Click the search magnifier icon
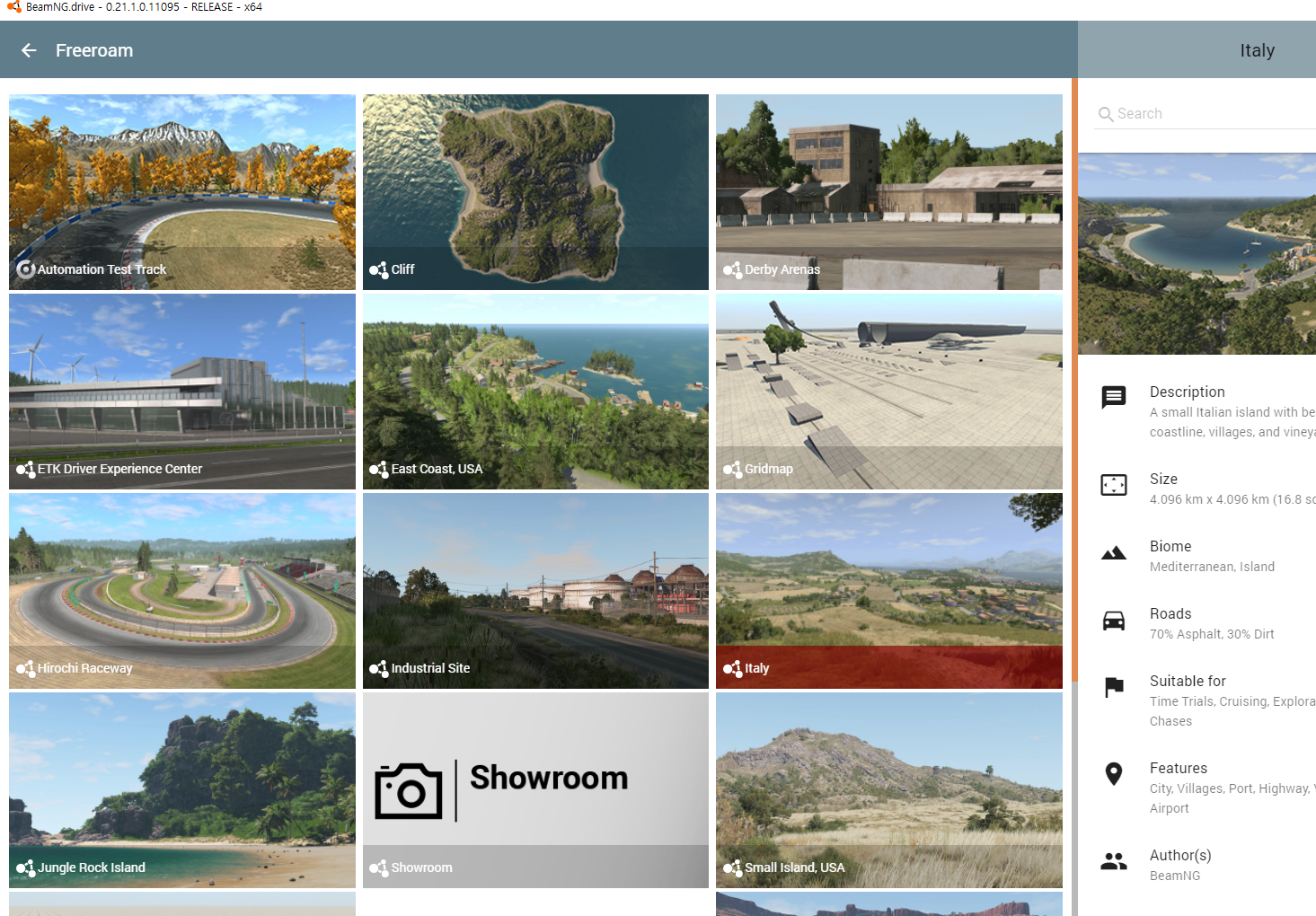The width and height of the screenshot is (1316, 916). pos(1106,114)
